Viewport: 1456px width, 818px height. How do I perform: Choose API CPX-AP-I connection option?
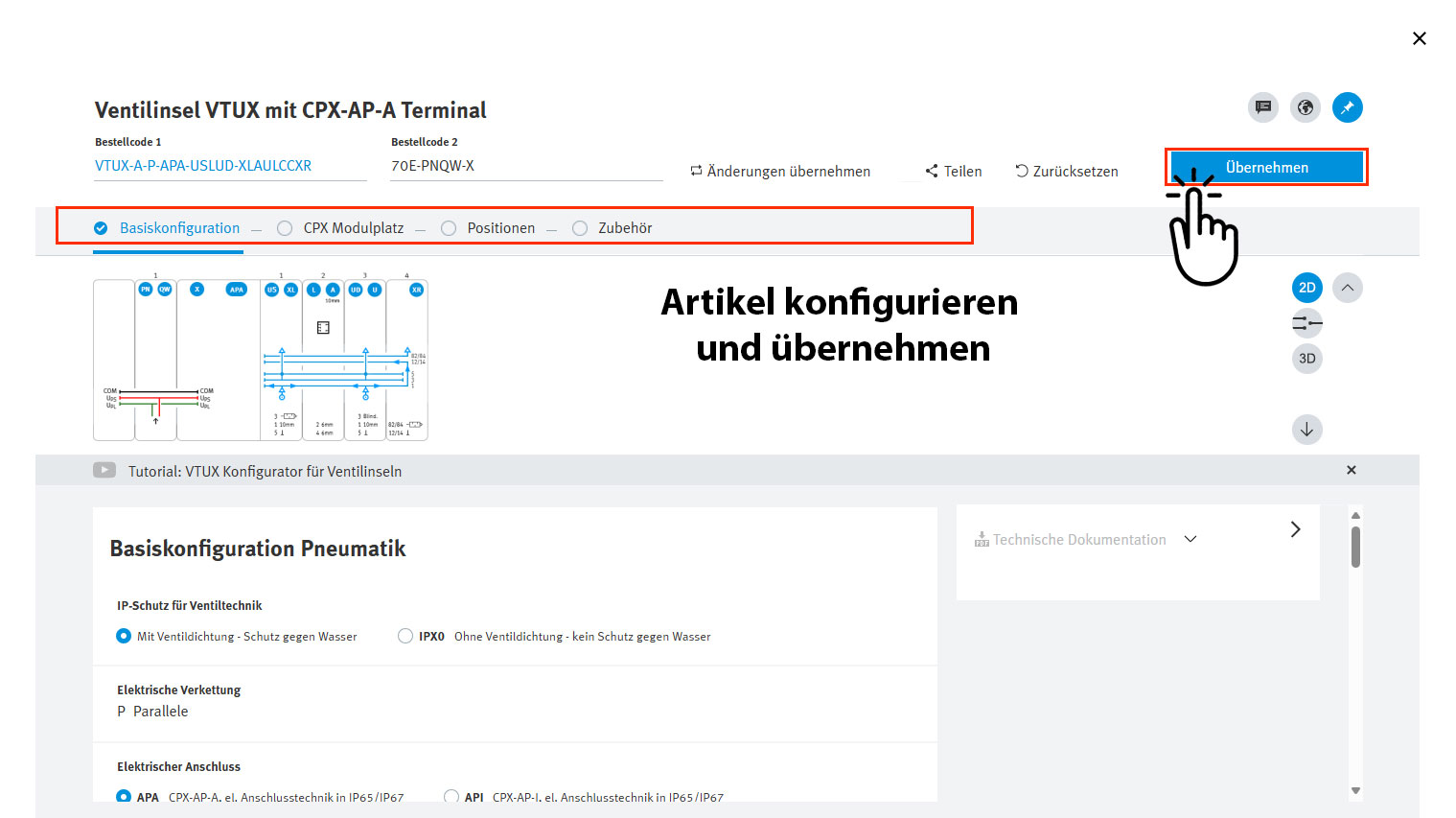[451, 796]
